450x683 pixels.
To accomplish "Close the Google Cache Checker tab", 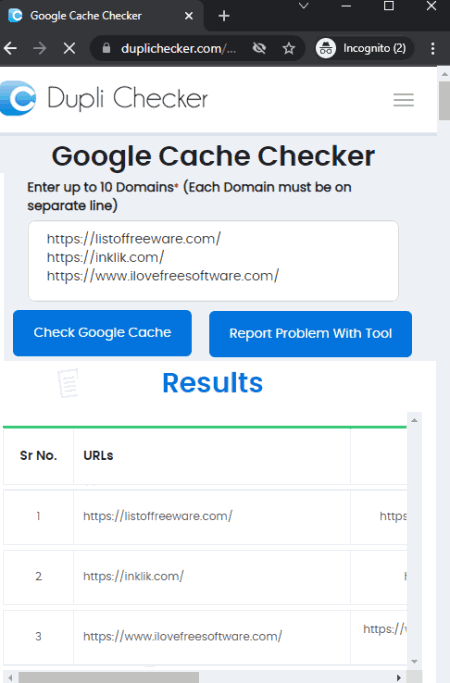I will click(x=189, y=16).
